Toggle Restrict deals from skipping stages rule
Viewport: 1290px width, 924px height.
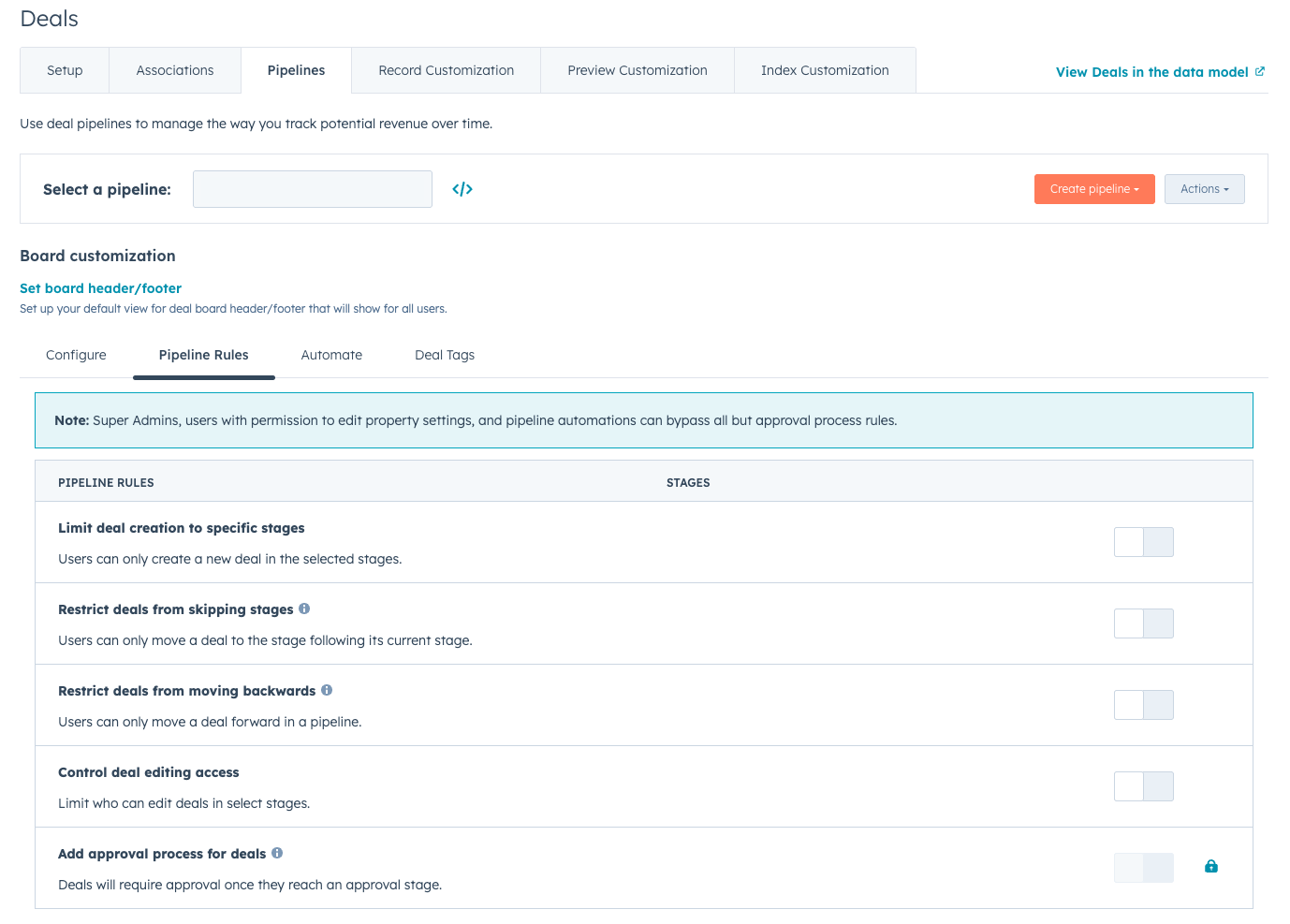coord(1143,623)
